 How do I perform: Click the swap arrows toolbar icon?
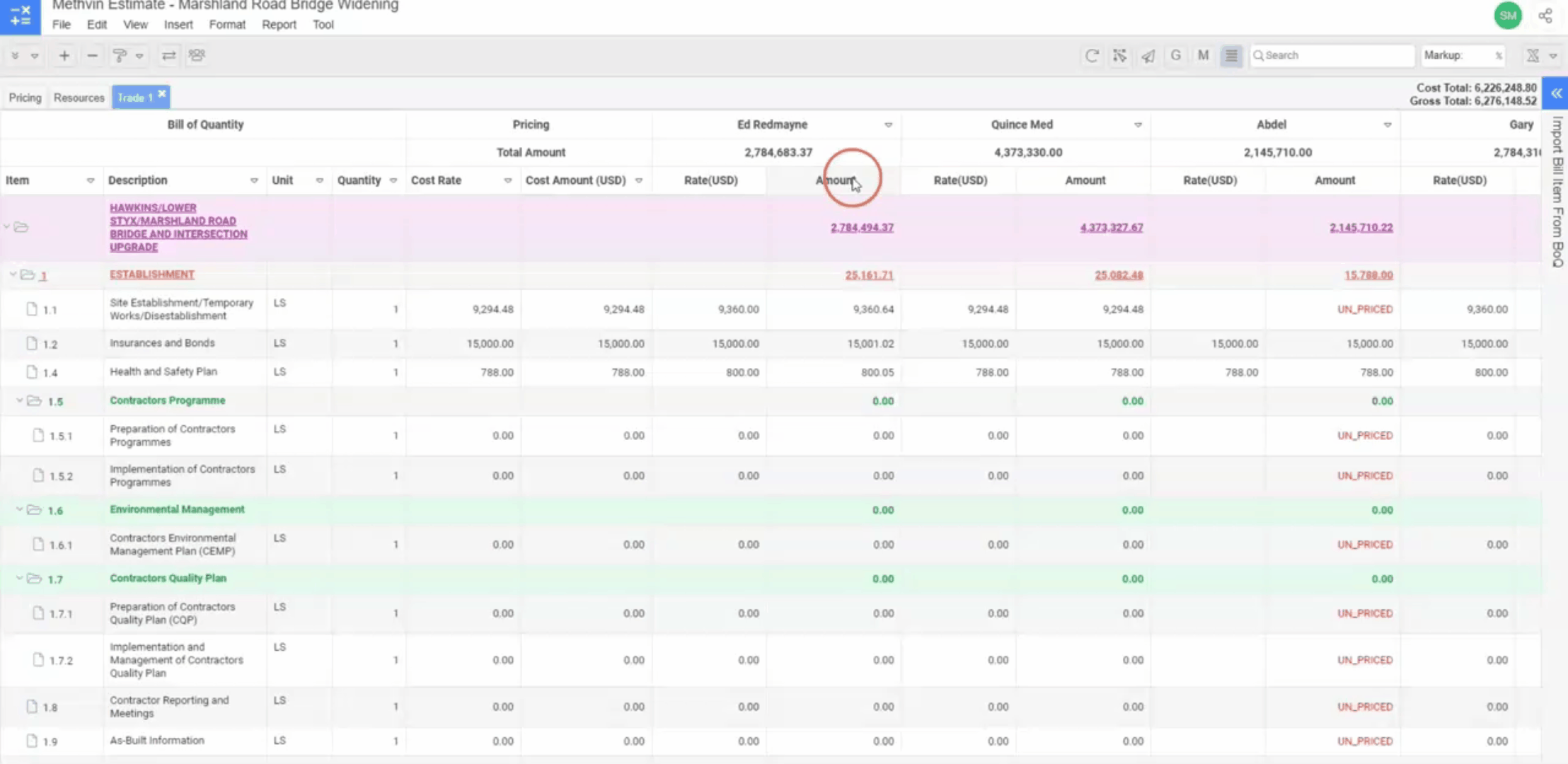[x=168, y=55]
